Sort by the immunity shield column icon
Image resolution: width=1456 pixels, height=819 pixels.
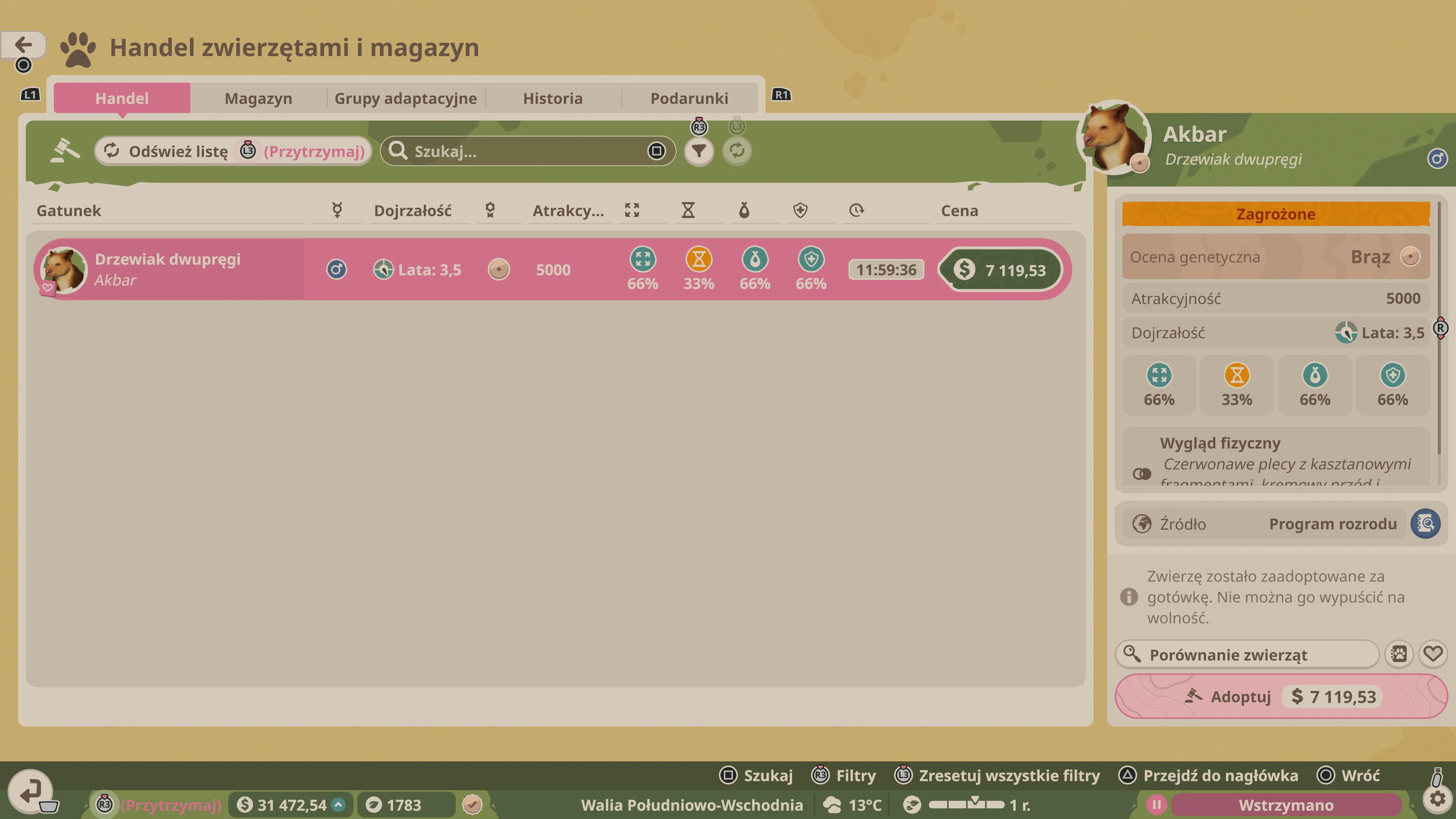[800, 211]
